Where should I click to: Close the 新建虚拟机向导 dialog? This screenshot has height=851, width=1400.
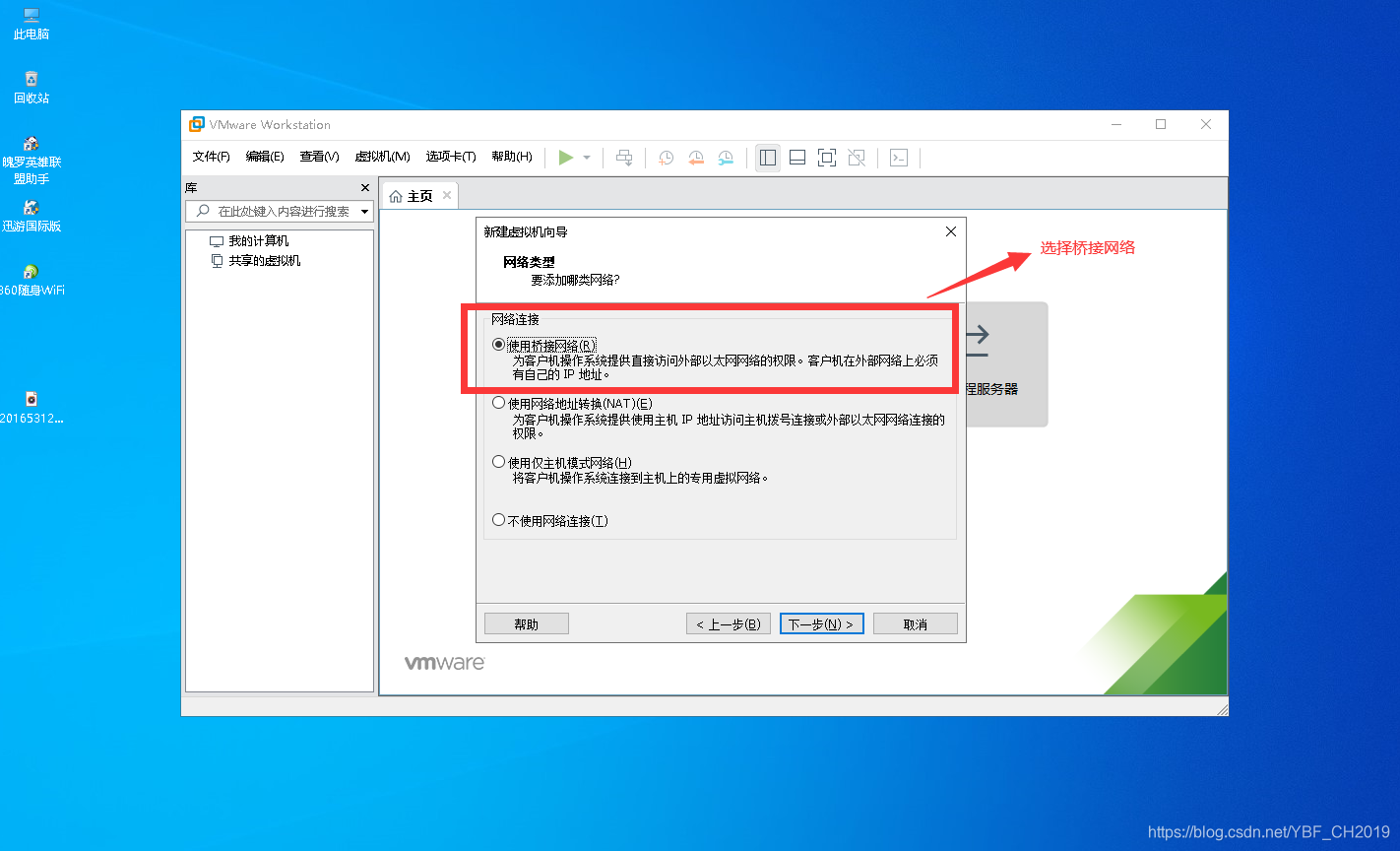pos(950,231)
